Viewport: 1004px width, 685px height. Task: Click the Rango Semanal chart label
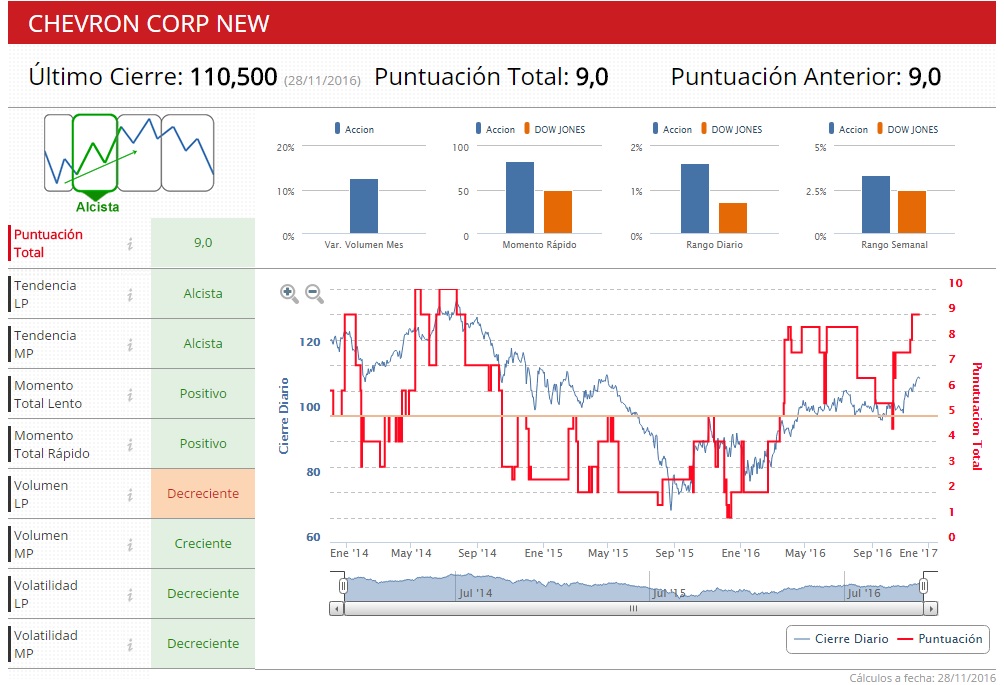894,245
